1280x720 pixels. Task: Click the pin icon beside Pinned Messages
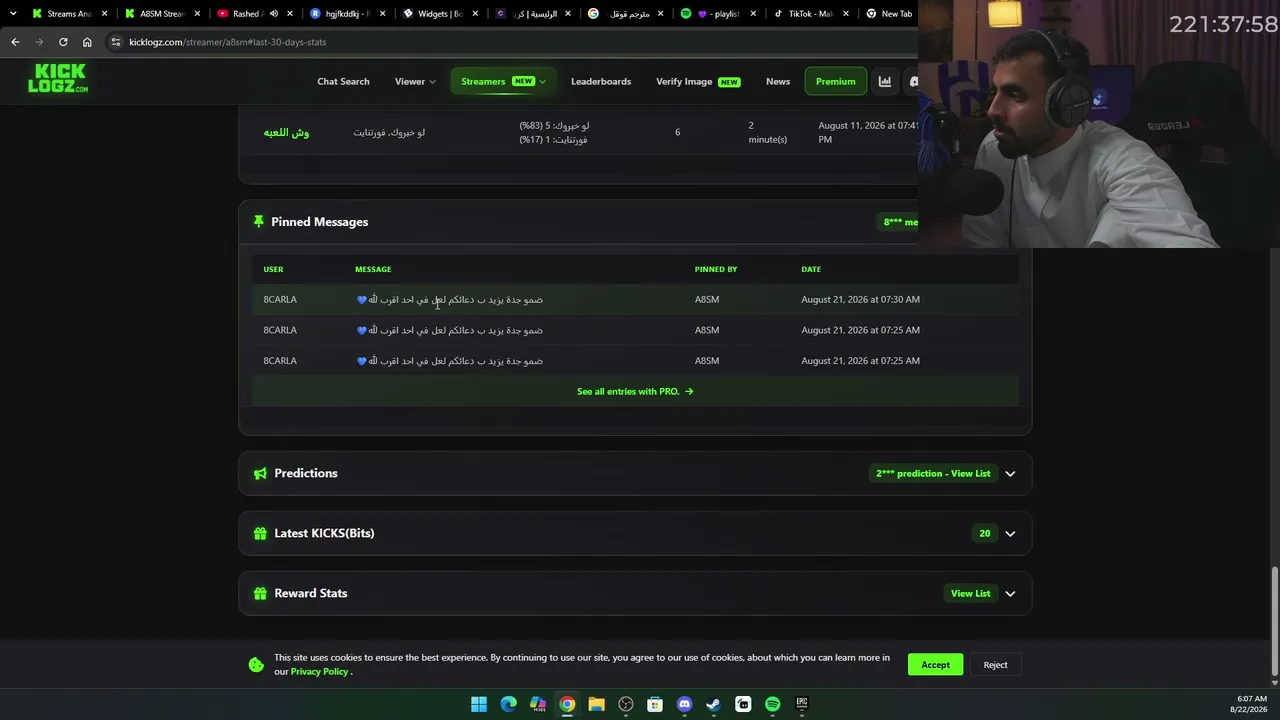[259, 221]
